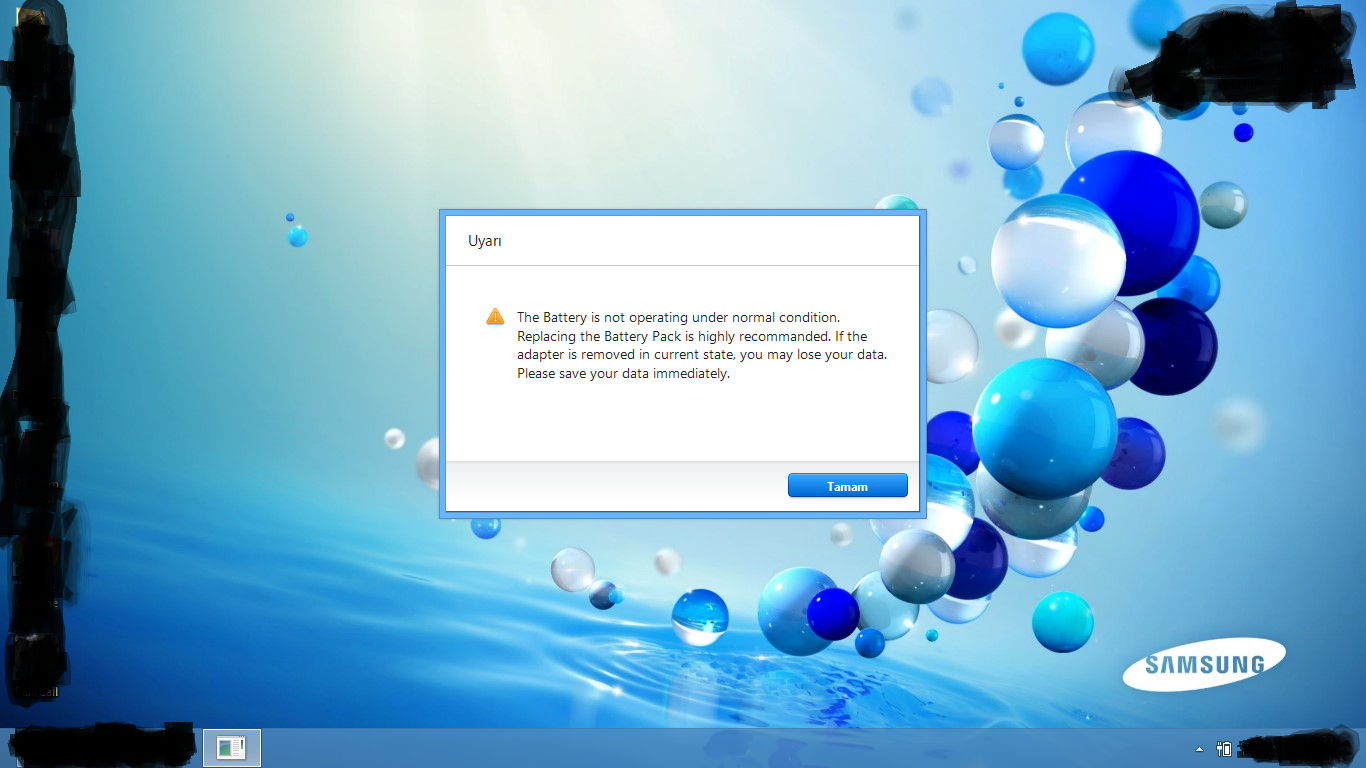Click empty desktop wallpaper left of dialog
The width and height of the screenshot is (1366, 768).
pos(250,380)
